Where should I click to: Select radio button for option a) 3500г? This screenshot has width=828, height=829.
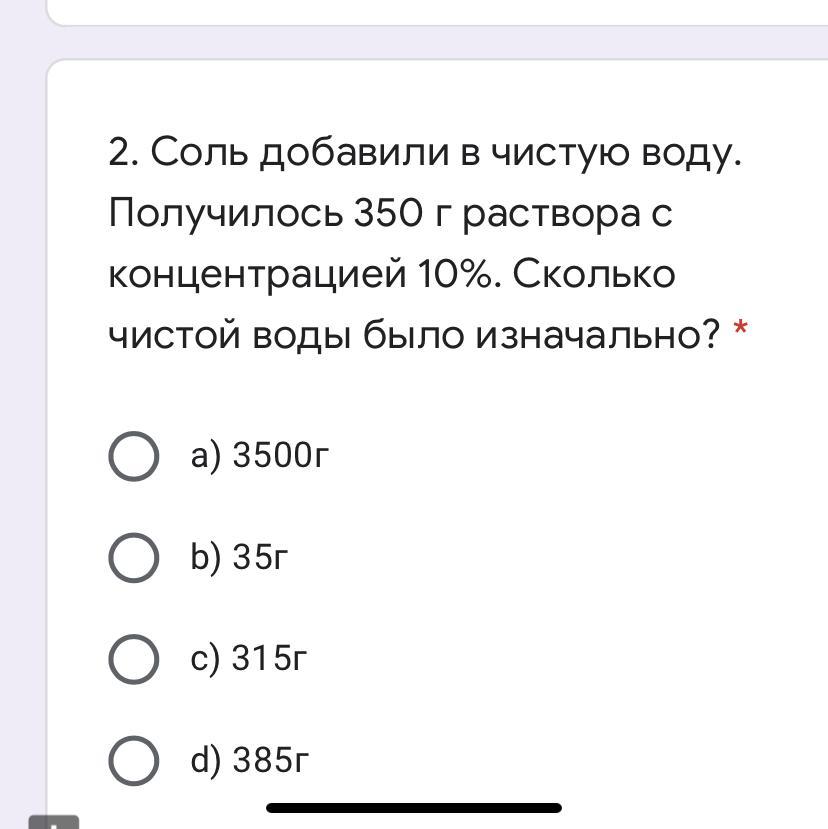pyautogui.click(x=133, y=457)
